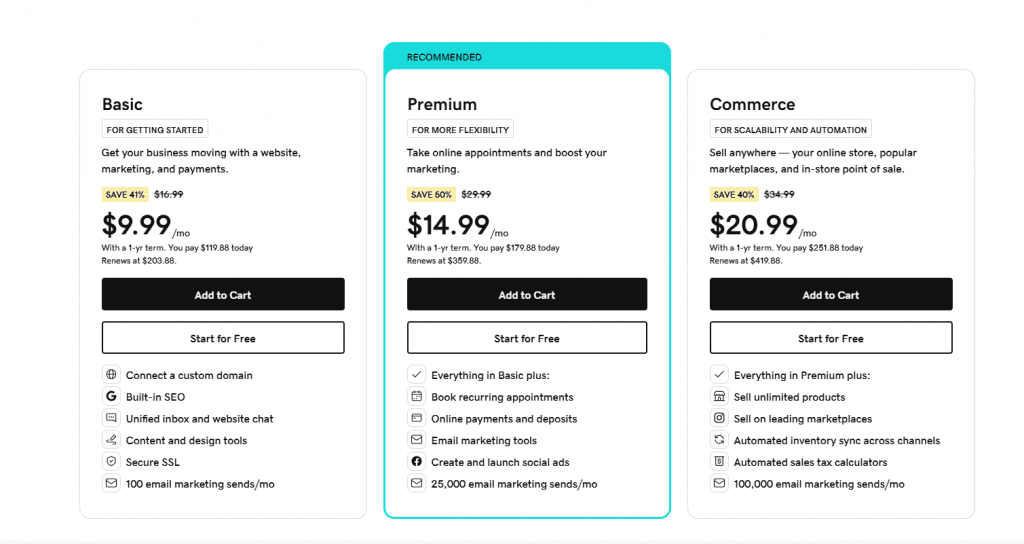Click the checkmark beside Everything in Basic plus
Image resolution: width=1024 pixels, height=544 pixels.
click(416, 374)
